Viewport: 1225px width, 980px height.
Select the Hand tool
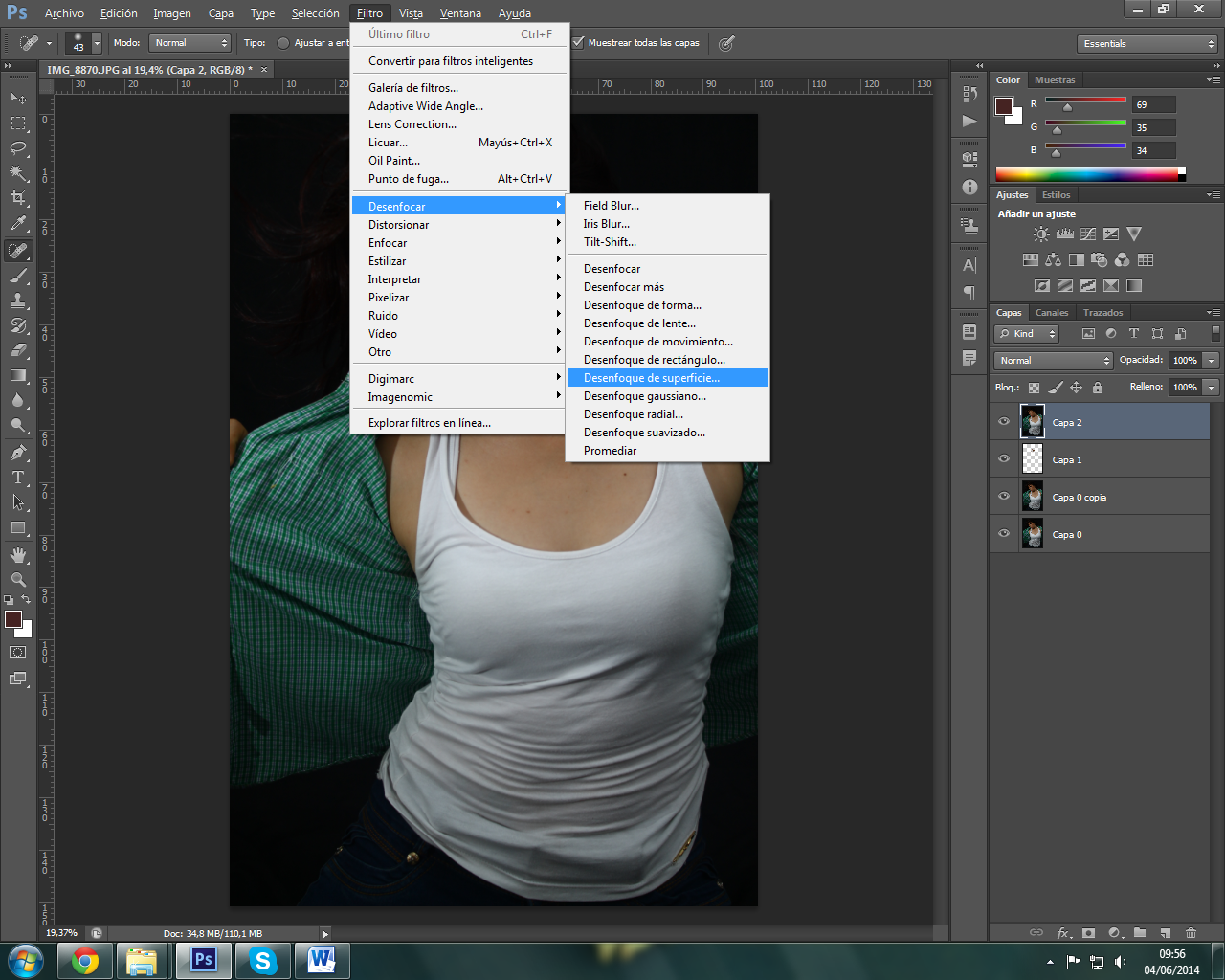[19, 553]
